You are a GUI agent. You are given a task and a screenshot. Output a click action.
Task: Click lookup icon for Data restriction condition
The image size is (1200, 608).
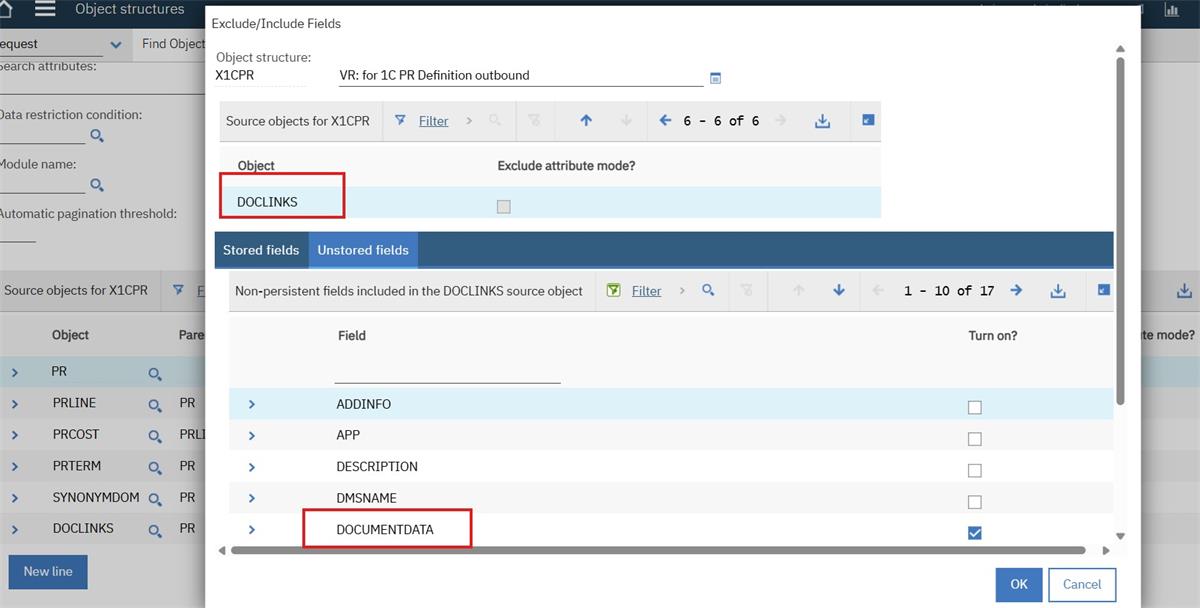click(97, 136)
